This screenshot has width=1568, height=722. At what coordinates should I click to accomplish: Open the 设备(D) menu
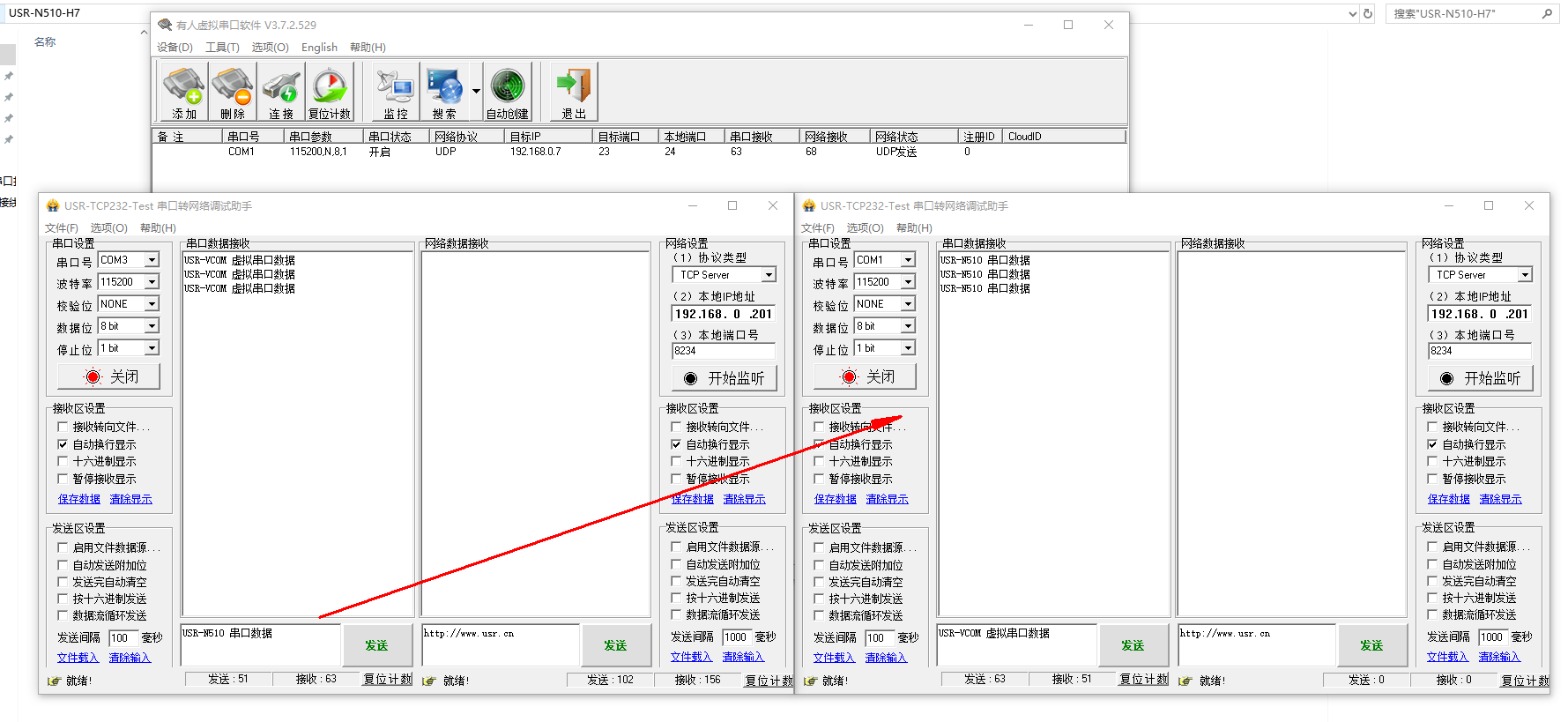coord(175,48)
